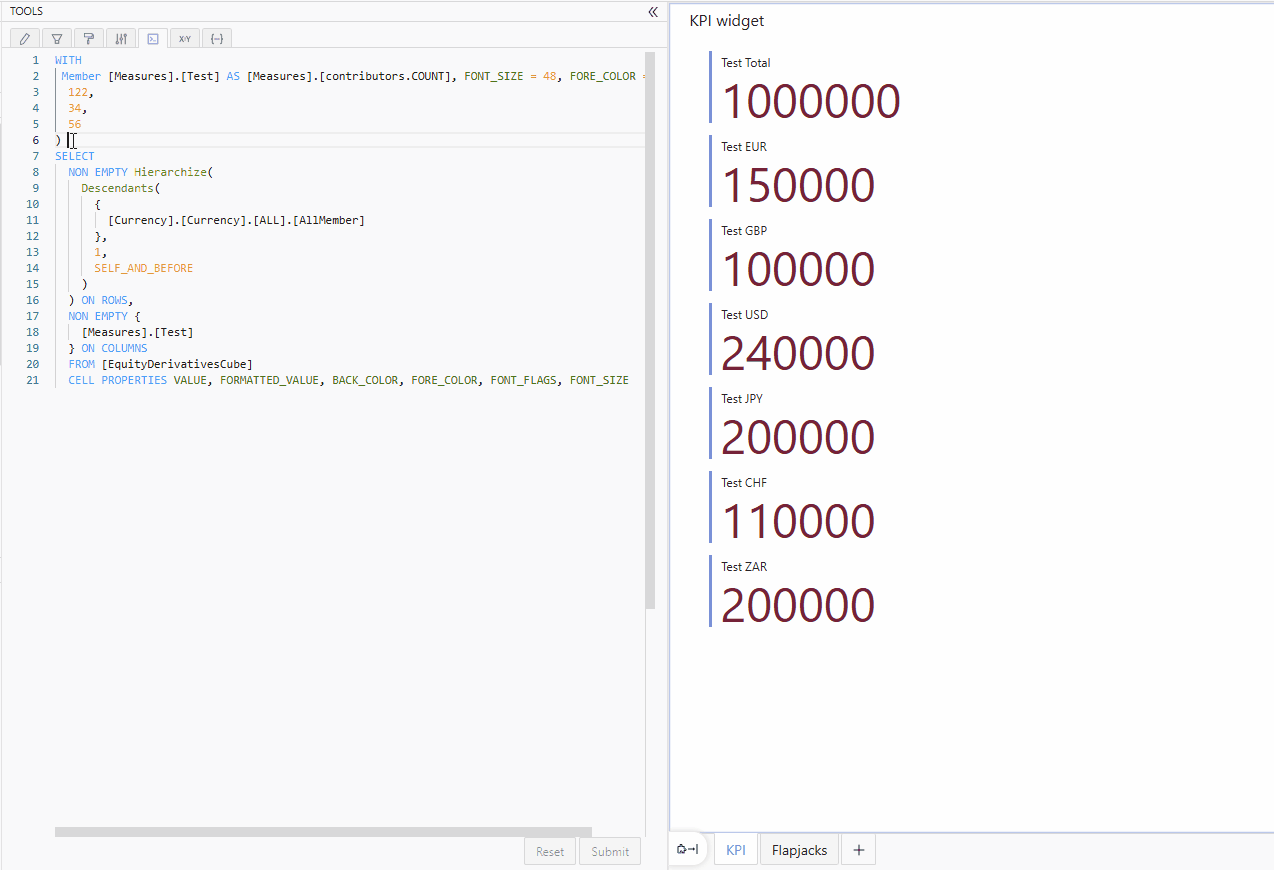
Task: Click the dock handle icon near KPI tab
Action: [x=687, y=847]
